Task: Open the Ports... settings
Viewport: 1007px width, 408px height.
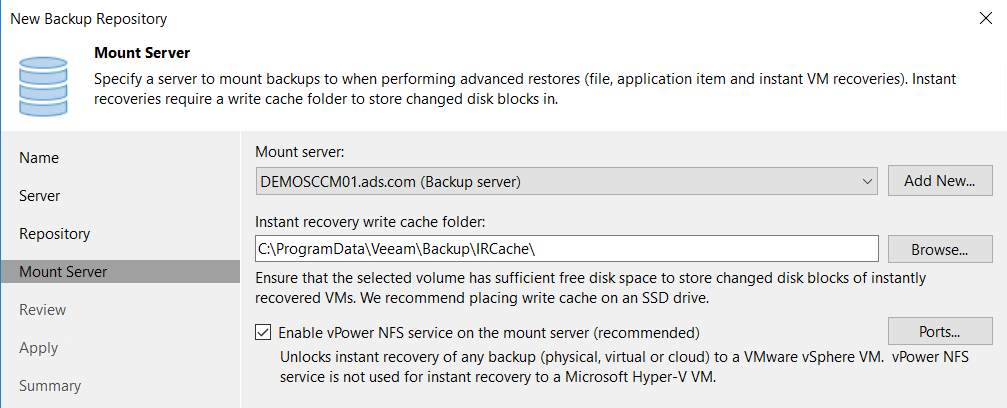Action: coord(940,332)
